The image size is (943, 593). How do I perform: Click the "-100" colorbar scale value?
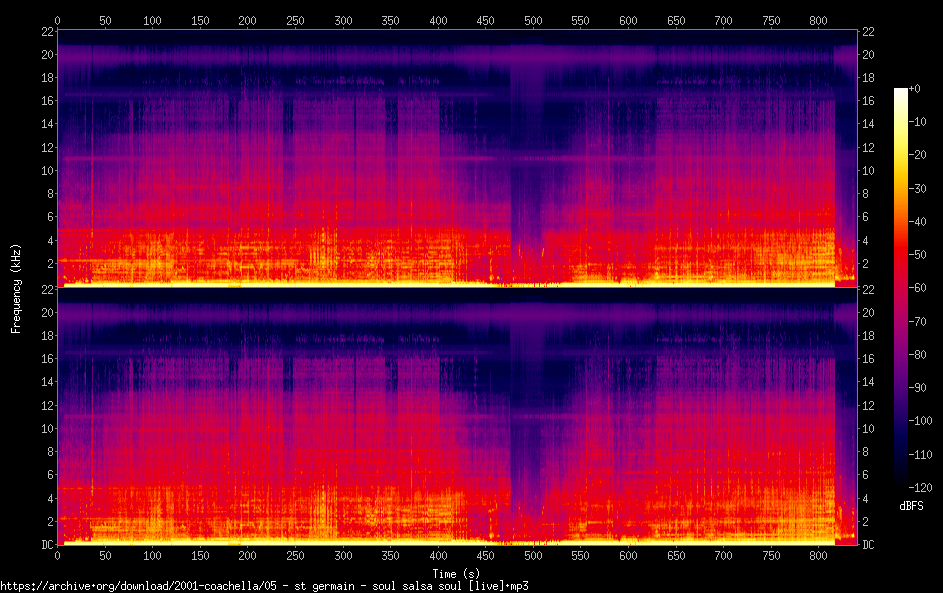click(x=920, y=421)
